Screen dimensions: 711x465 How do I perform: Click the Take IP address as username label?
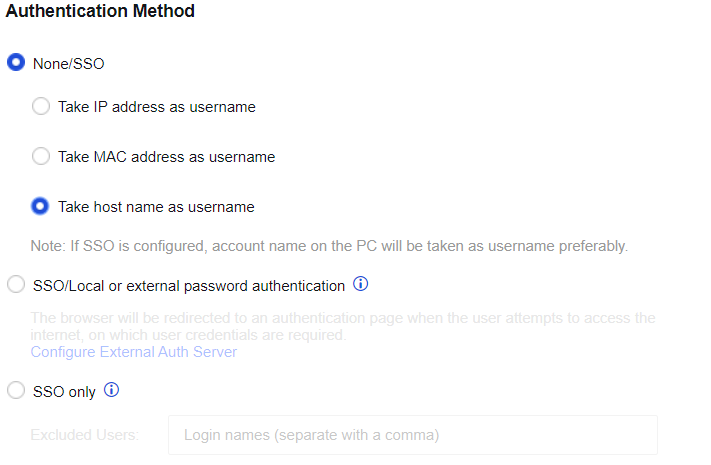(x=157, y=107)
